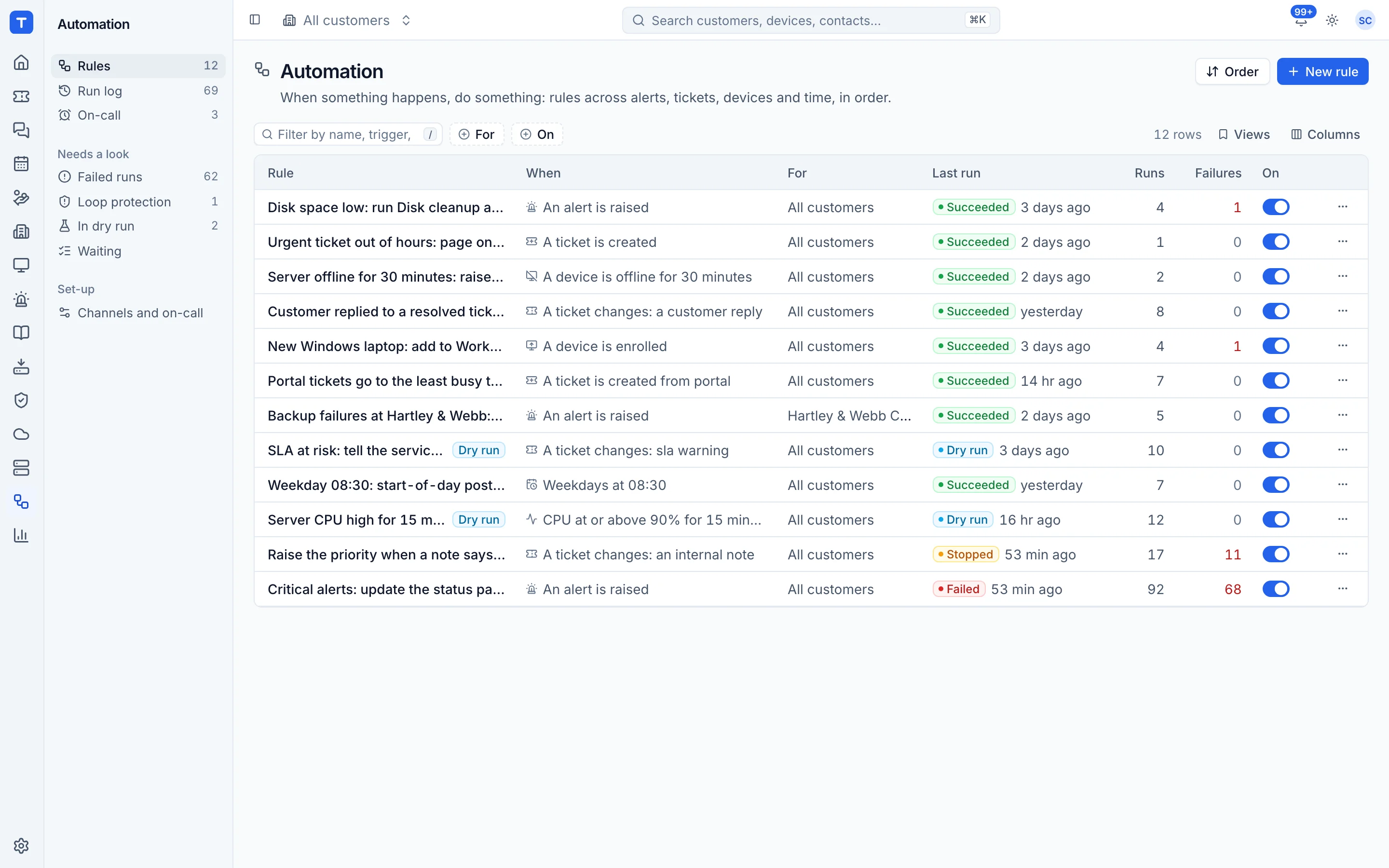Open the Devices monitor icon in the rail

click(x=21, y=265)
